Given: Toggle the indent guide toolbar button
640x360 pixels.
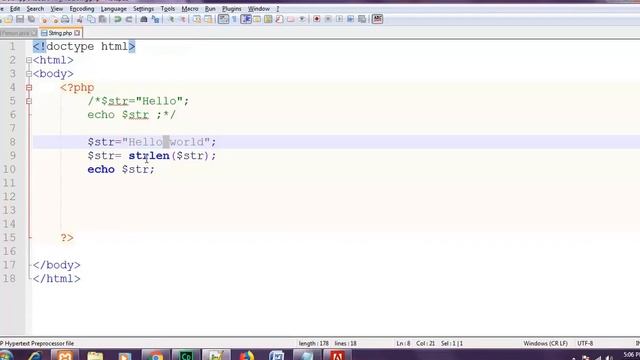Looking at the screenshot, I should click(246, 19).
